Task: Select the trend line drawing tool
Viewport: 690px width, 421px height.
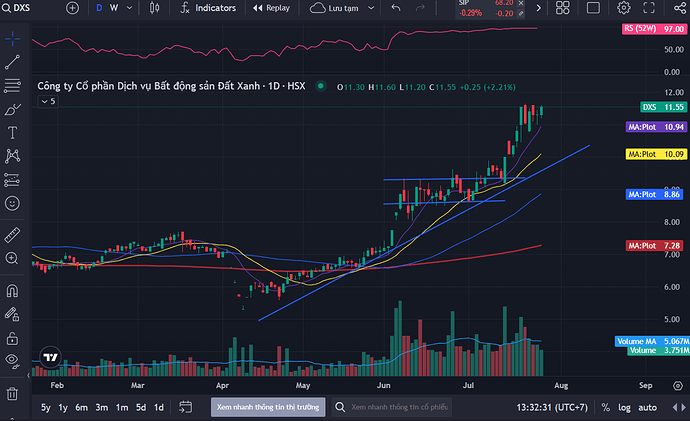Action: [x=12, y=62]
